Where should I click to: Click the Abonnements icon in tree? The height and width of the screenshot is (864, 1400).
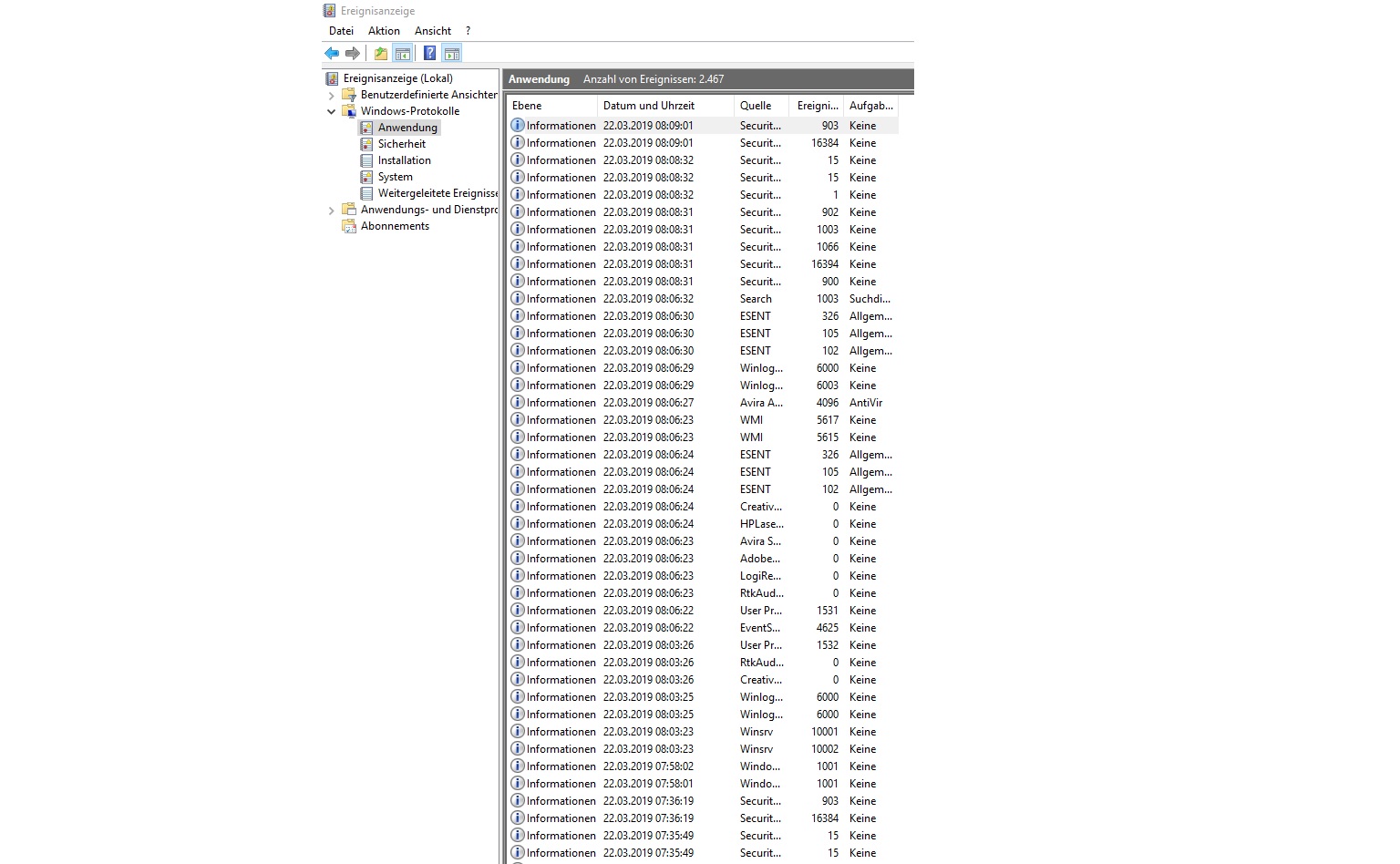[349, 226]
